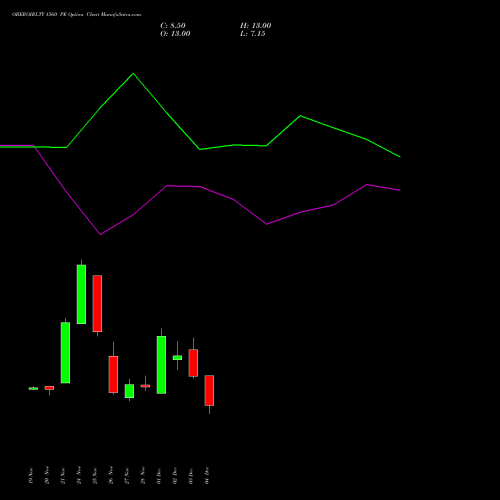Select the 25 Nov date label
The image size is (500, 500).
click(x=95, y=476)
